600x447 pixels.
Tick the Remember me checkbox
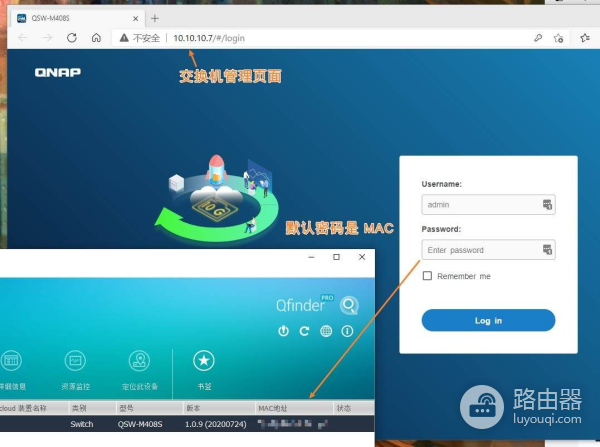click(x=427, y=276)
